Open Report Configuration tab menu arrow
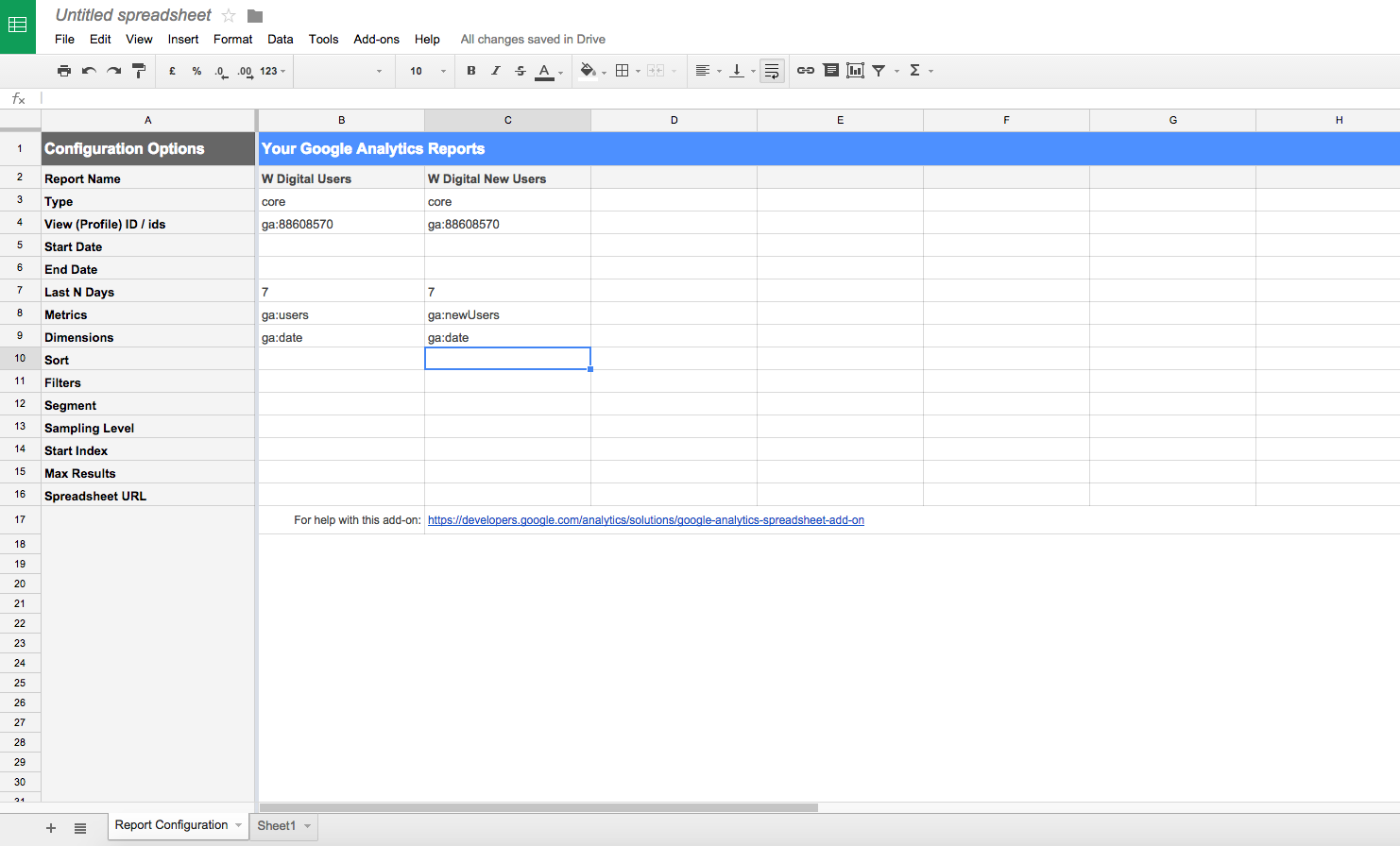 pyautogui.click(x=238, y=825)
